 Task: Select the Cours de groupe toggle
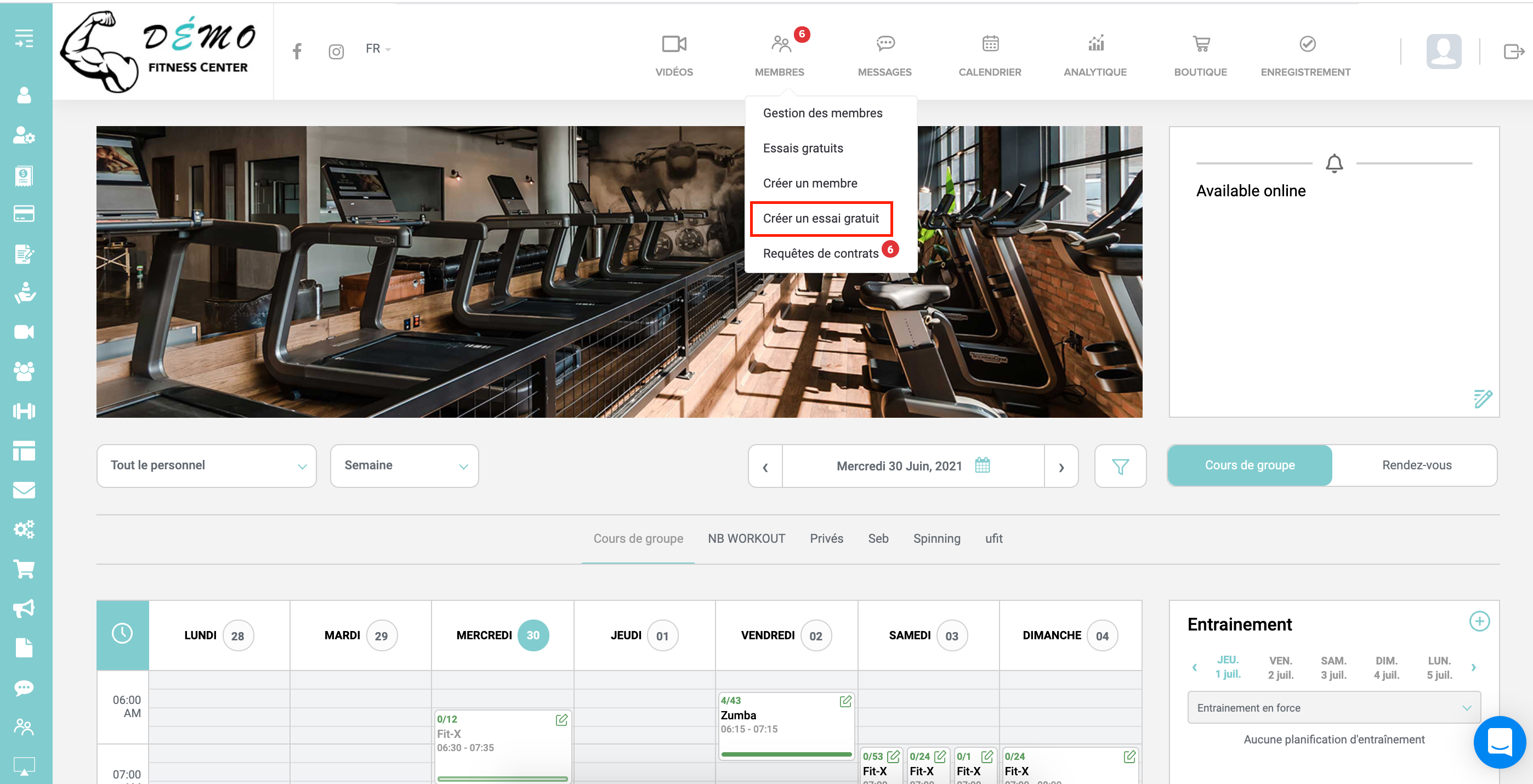[x=1249, y=465]
